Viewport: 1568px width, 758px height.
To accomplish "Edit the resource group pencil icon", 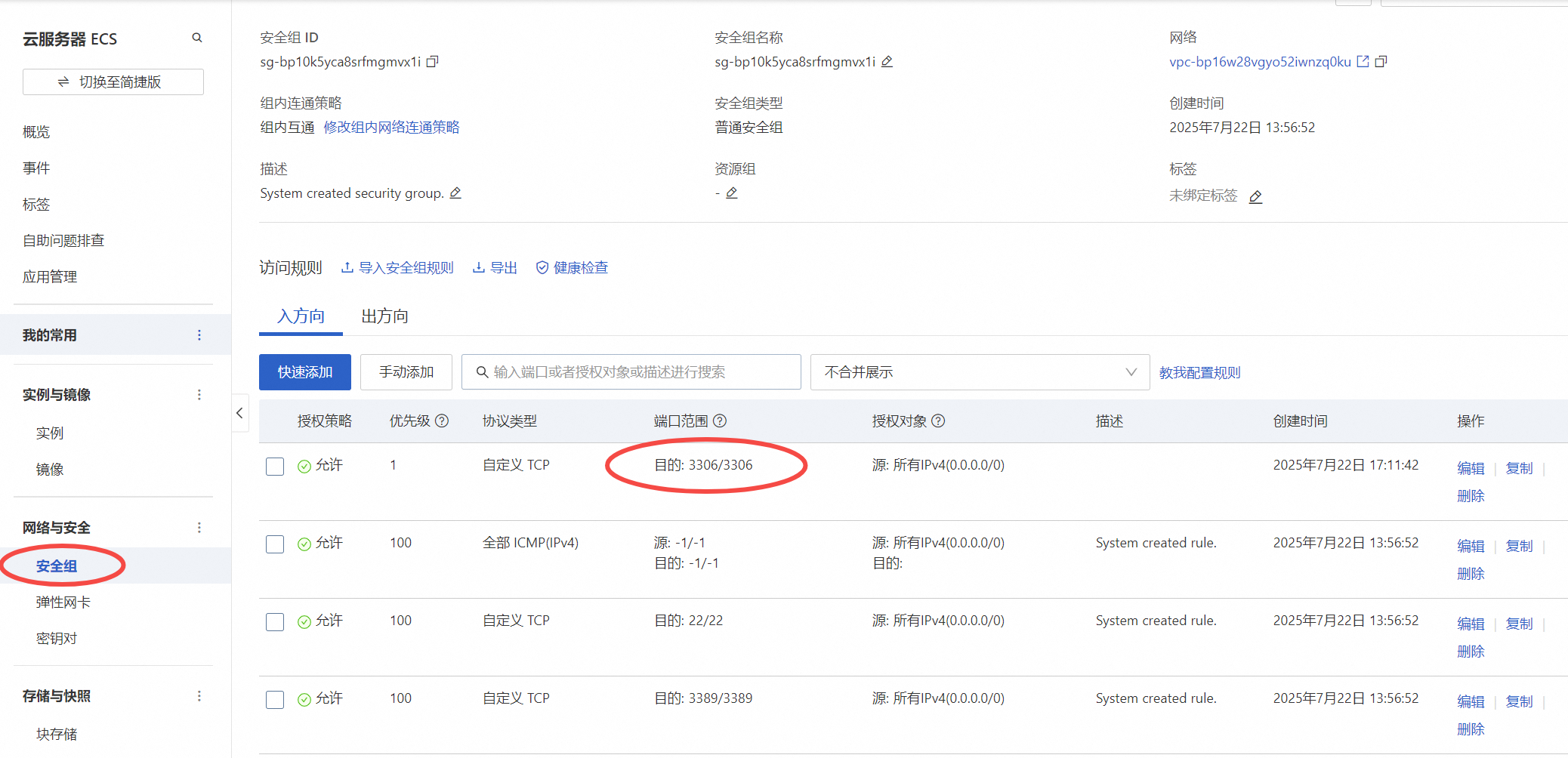I will 732,193.
